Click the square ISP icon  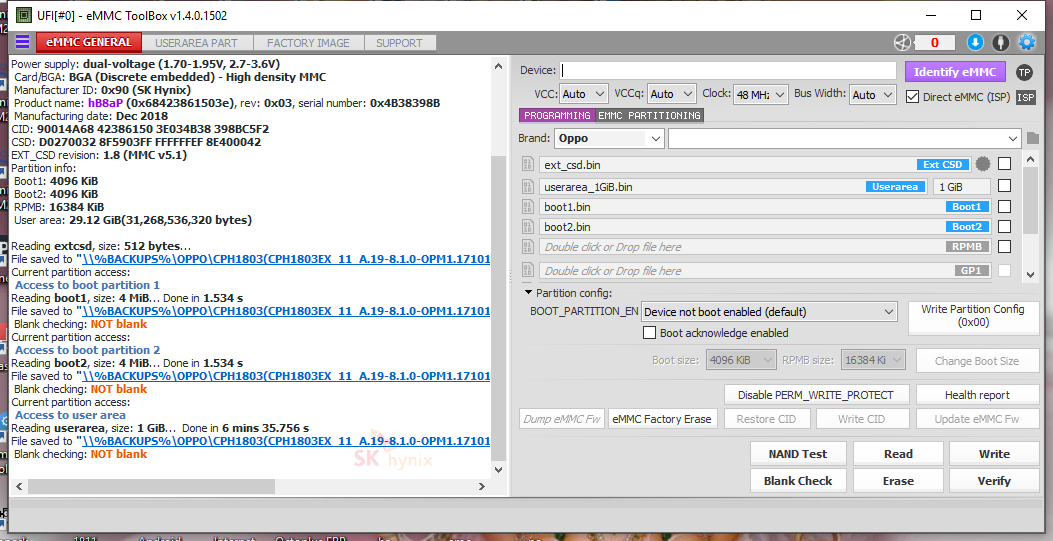[x=1025, y=97]
